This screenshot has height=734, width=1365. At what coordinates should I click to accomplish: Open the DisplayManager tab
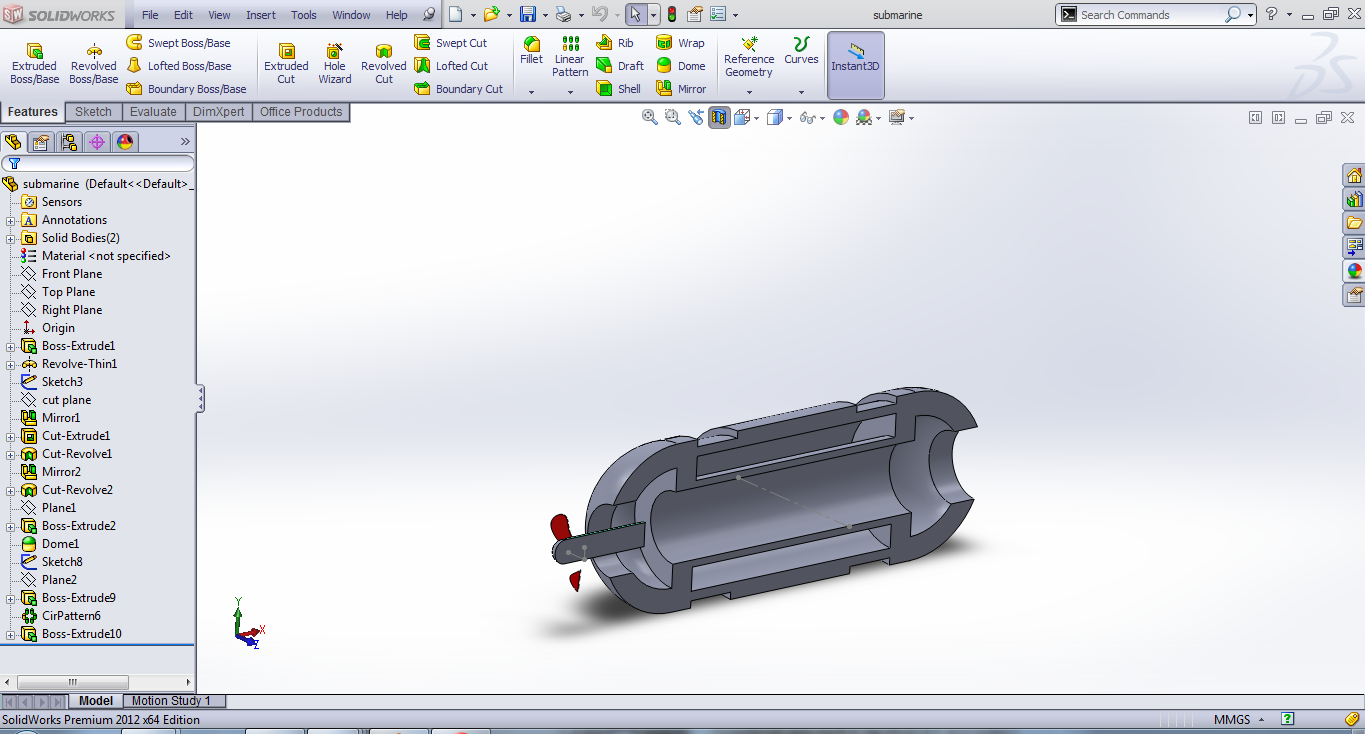click(x=125, y=142)
